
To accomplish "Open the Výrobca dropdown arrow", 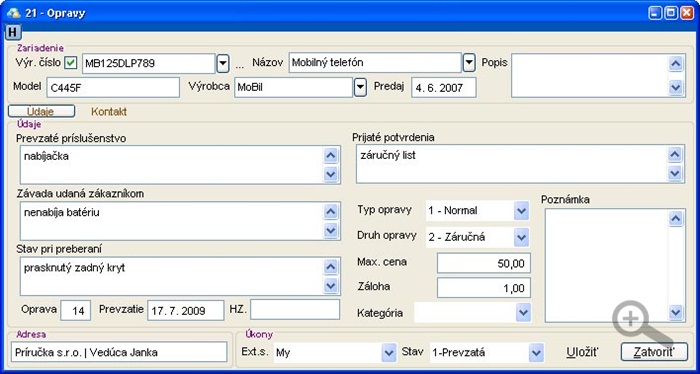I will click(360, 87).
